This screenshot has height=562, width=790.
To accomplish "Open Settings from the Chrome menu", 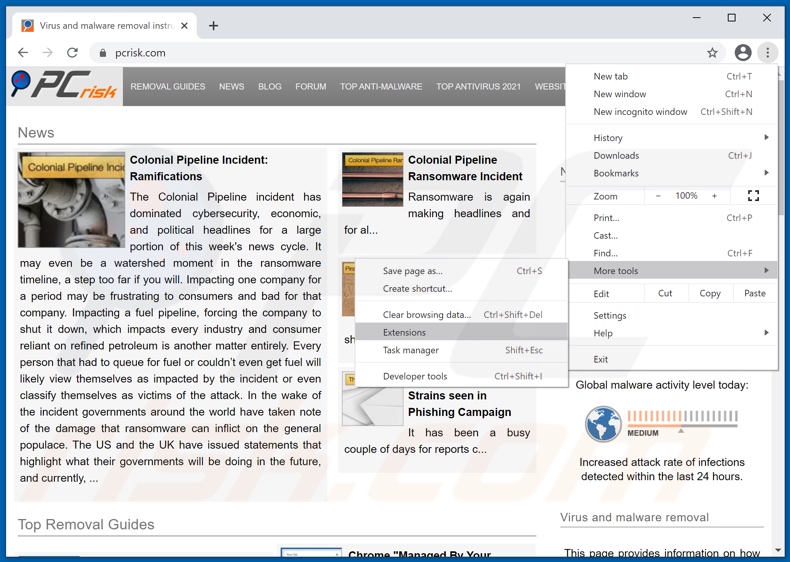I will pyautogui.click(x=610, y=315).
